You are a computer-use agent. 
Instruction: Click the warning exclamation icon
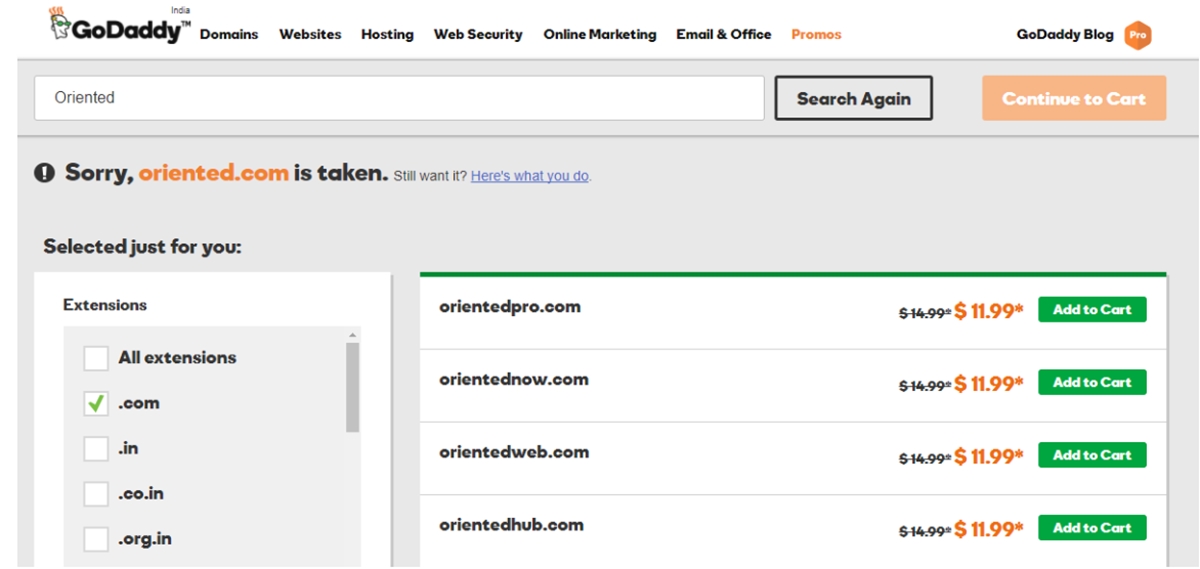pos(44,173)
